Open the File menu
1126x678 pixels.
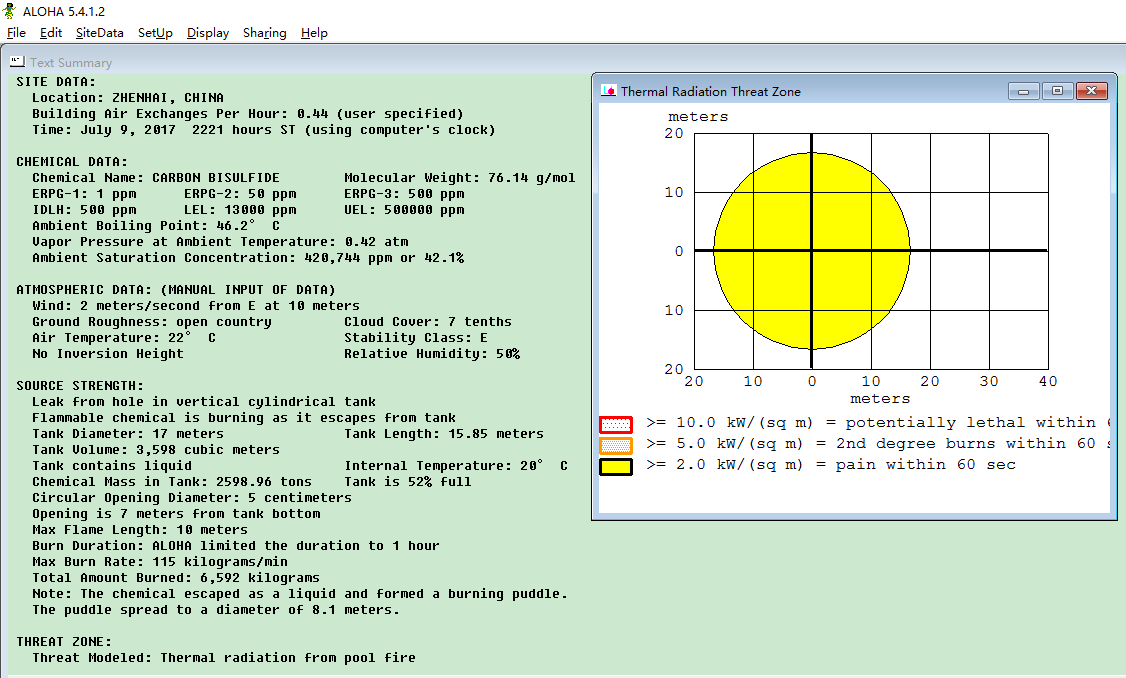tap(16, 32)
